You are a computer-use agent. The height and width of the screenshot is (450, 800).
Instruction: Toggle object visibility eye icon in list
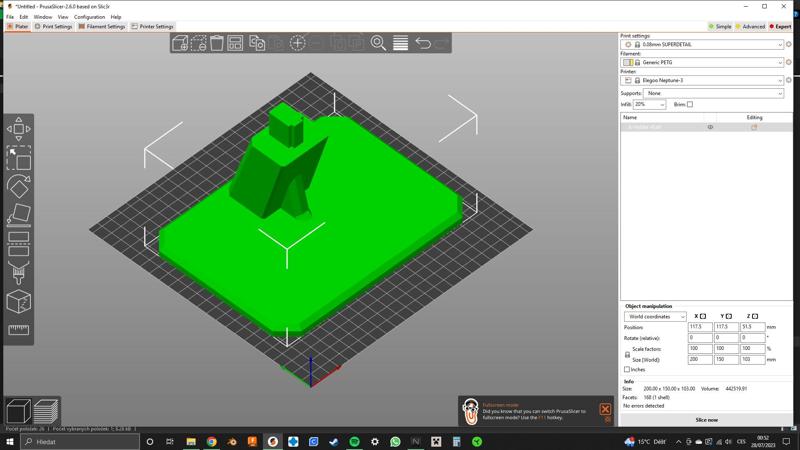(711, 127)
